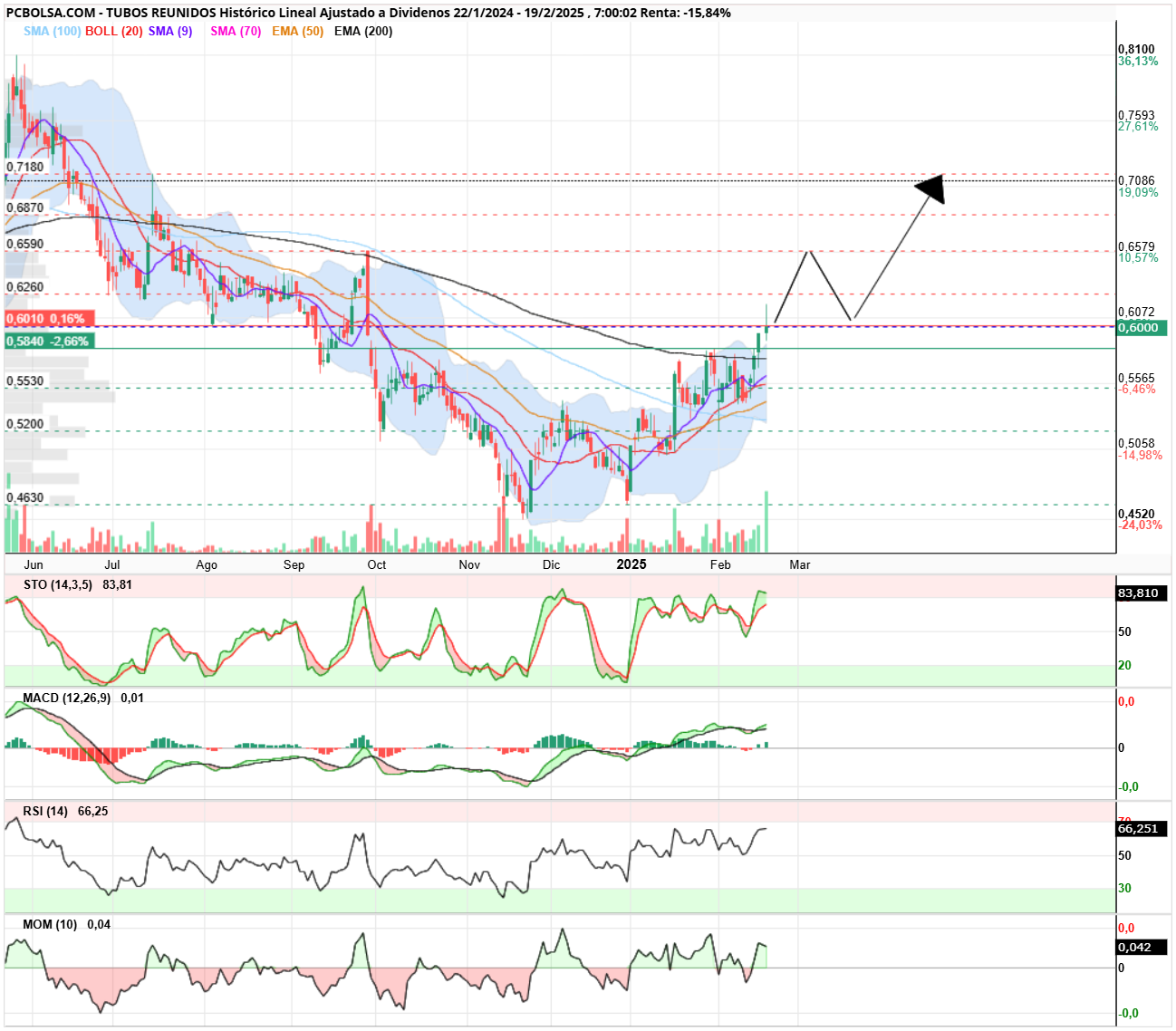Click the STO (14,3,5) indicator title
Viewport: 1176px width, 1031px height.
point(58,584)
